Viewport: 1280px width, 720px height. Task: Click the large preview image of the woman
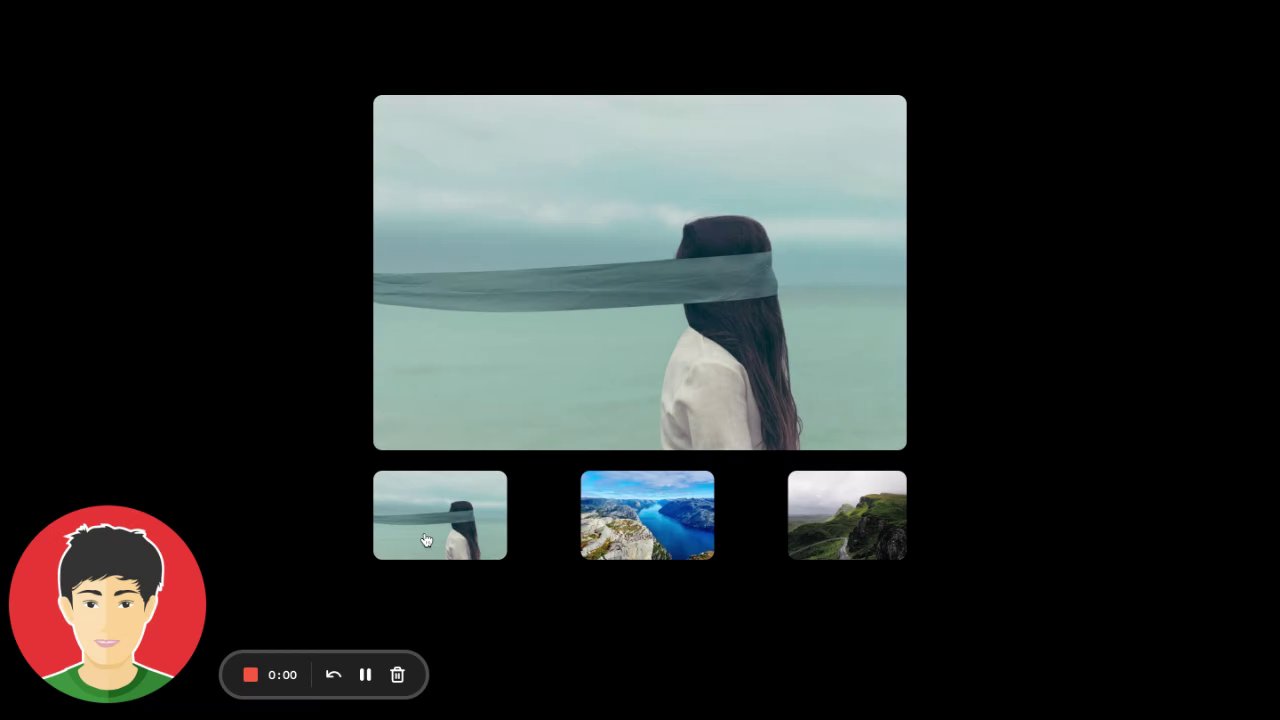coord(640,272)
